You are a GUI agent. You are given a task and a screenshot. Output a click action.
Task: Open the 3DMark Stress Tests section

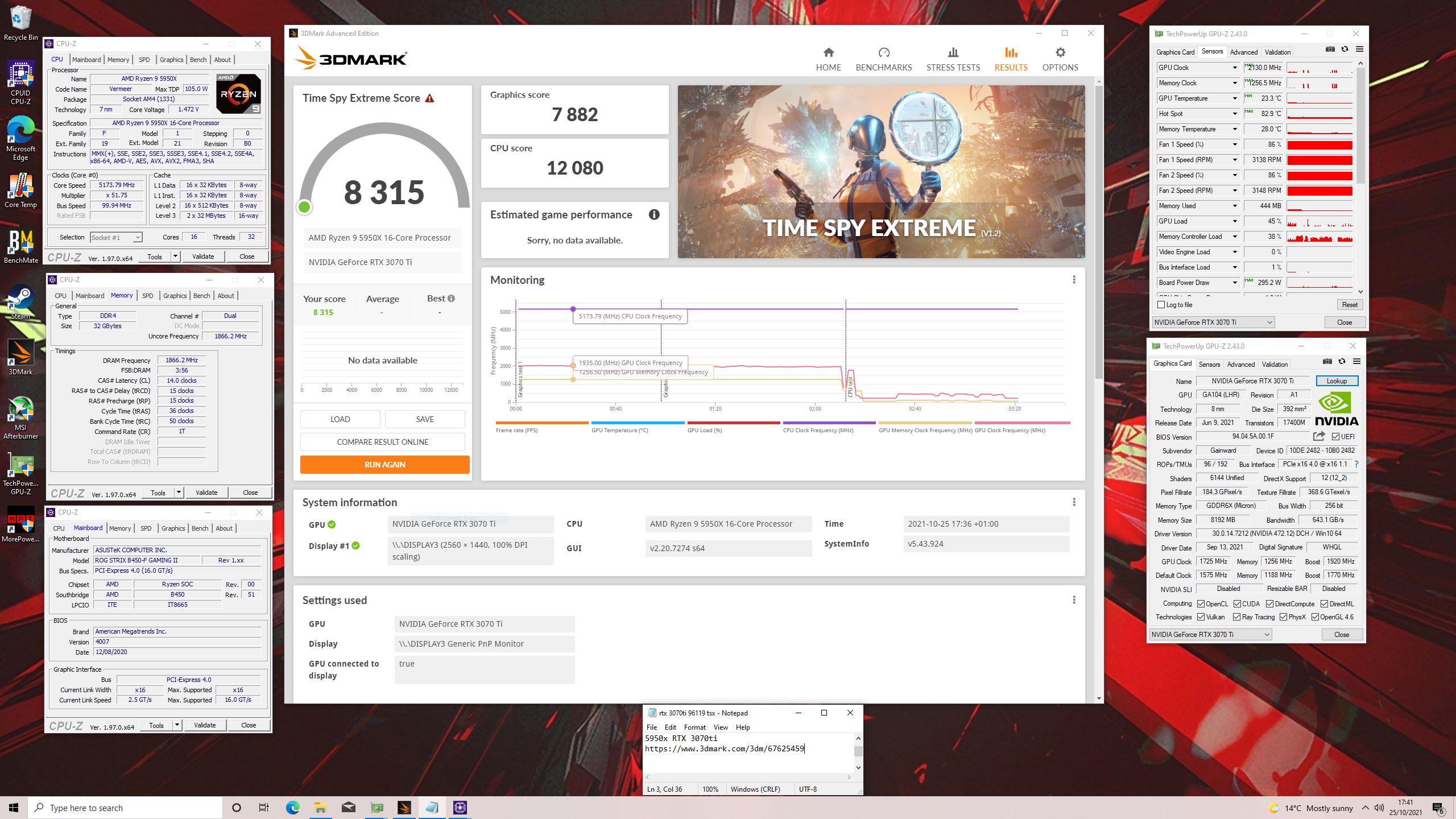[953, 59]
